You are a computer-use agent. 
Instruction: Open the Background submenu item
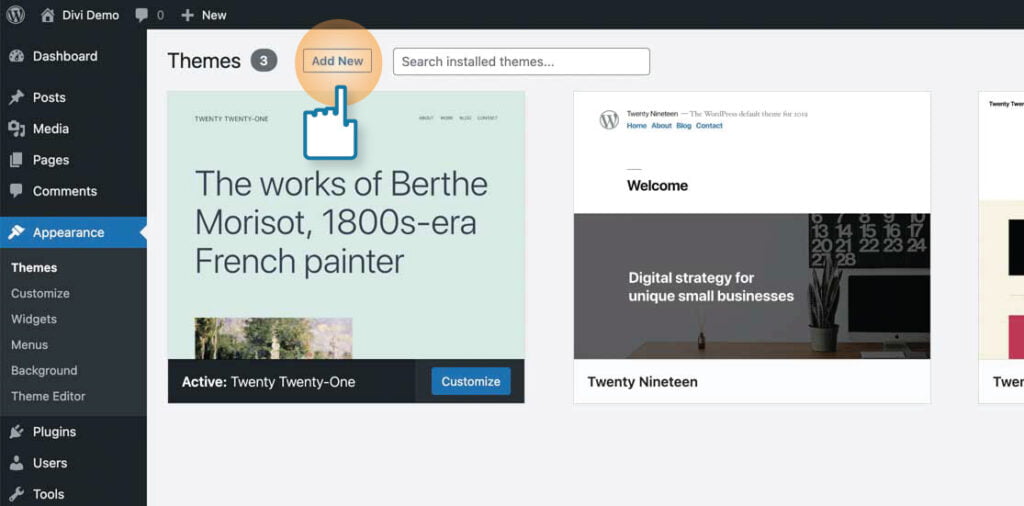point(44,370)
